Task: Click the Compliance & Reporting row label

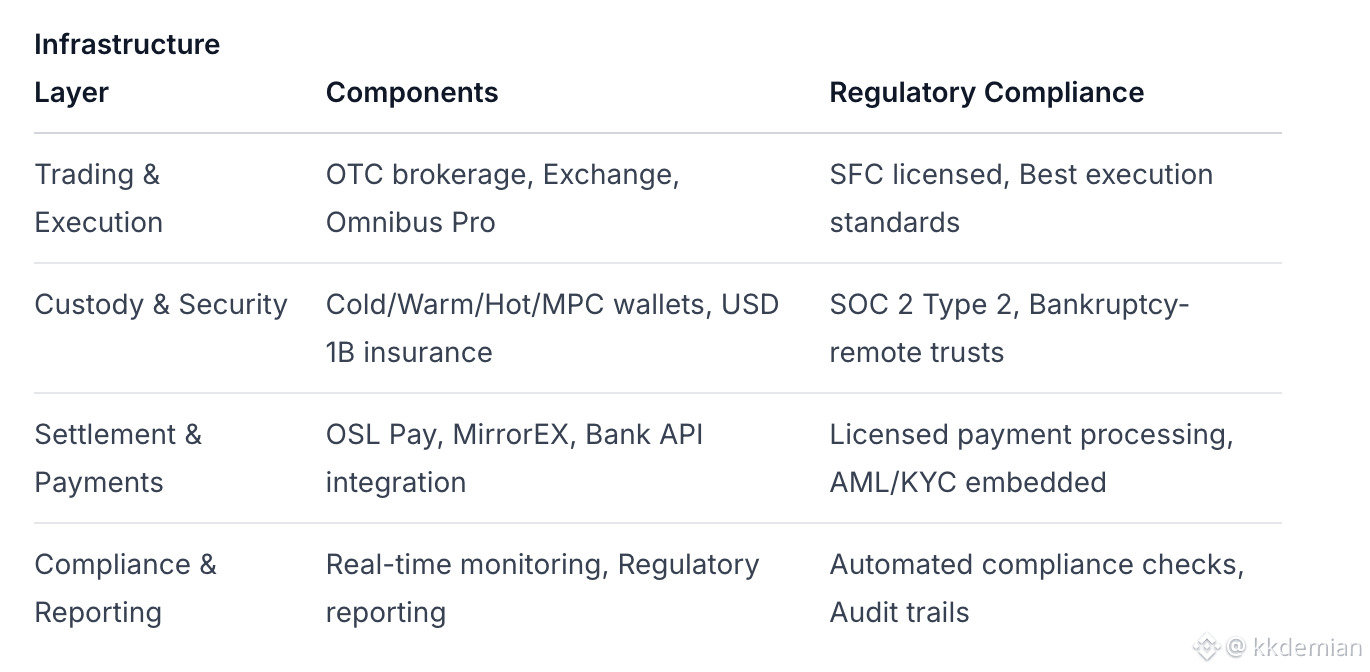Action: (x=125, y=588)
